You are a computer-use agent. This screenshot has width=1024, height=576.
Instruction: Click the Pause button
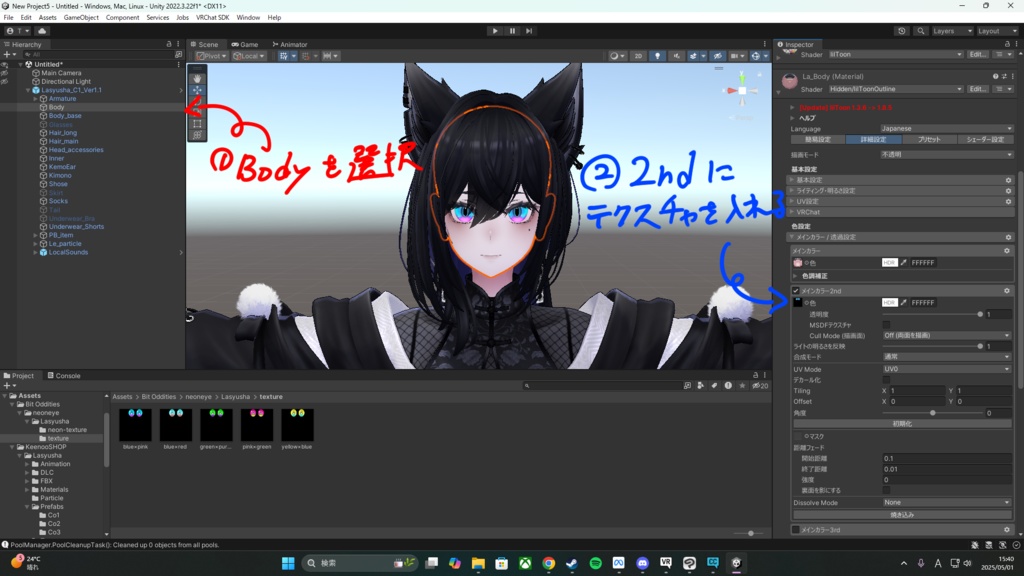point(512,31)
